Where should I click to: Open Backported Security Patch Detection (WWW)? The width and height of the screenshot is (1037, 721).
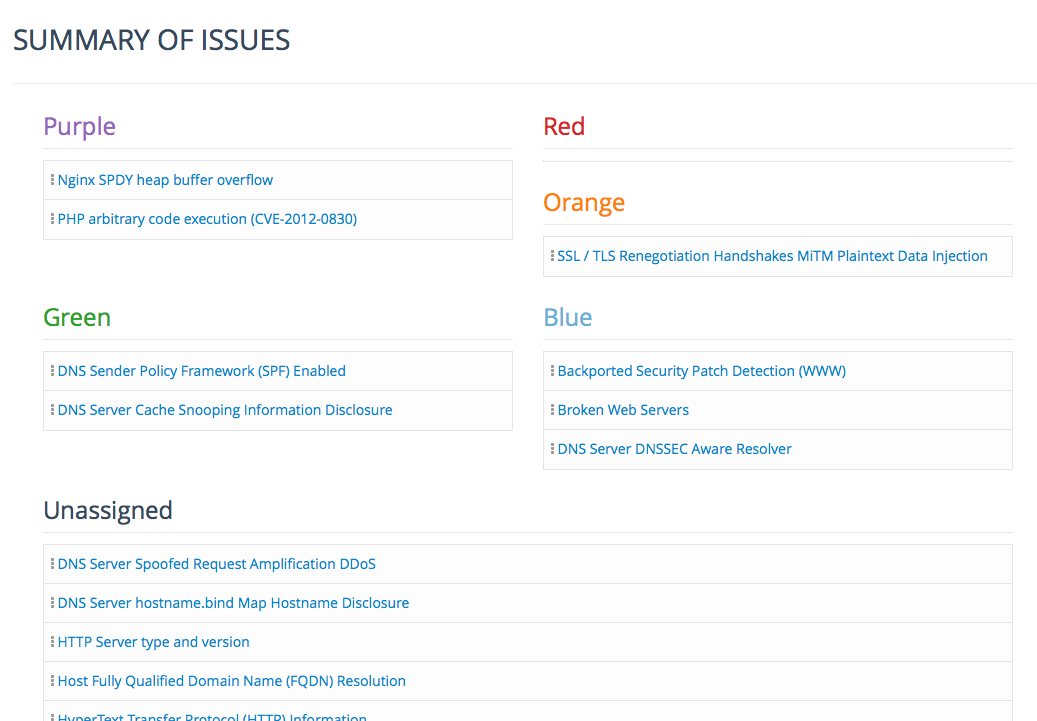[700, 370]
